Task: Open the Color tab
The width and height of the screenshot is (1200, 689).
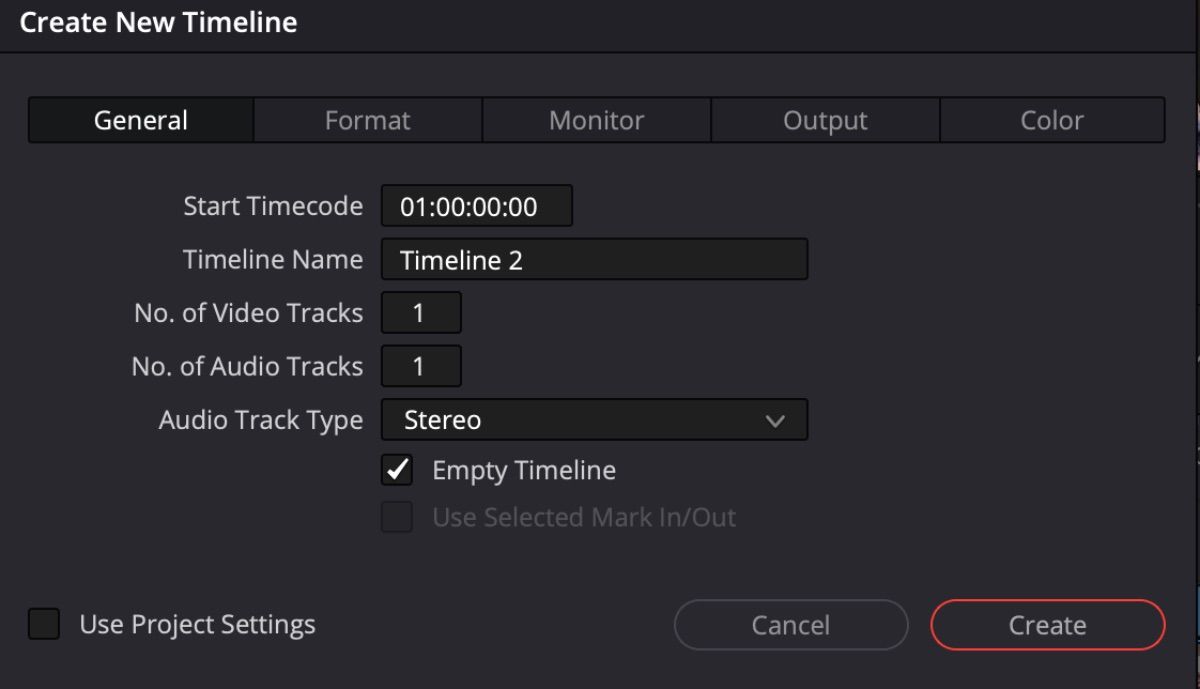Action: 1051,120
